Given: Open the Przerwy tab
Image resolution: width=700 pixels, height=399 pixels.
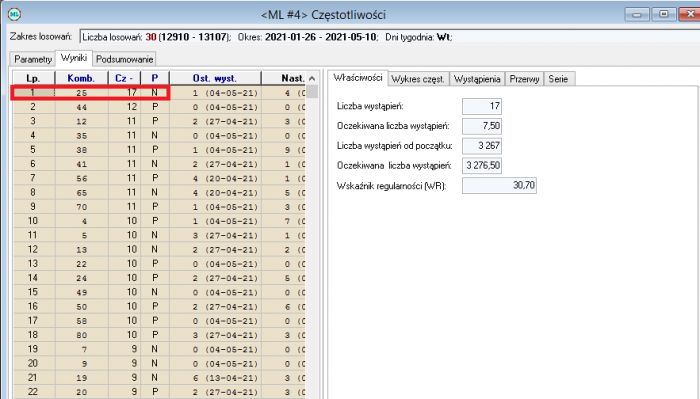Looking at the screenshot, I should [x=524, y=79].
